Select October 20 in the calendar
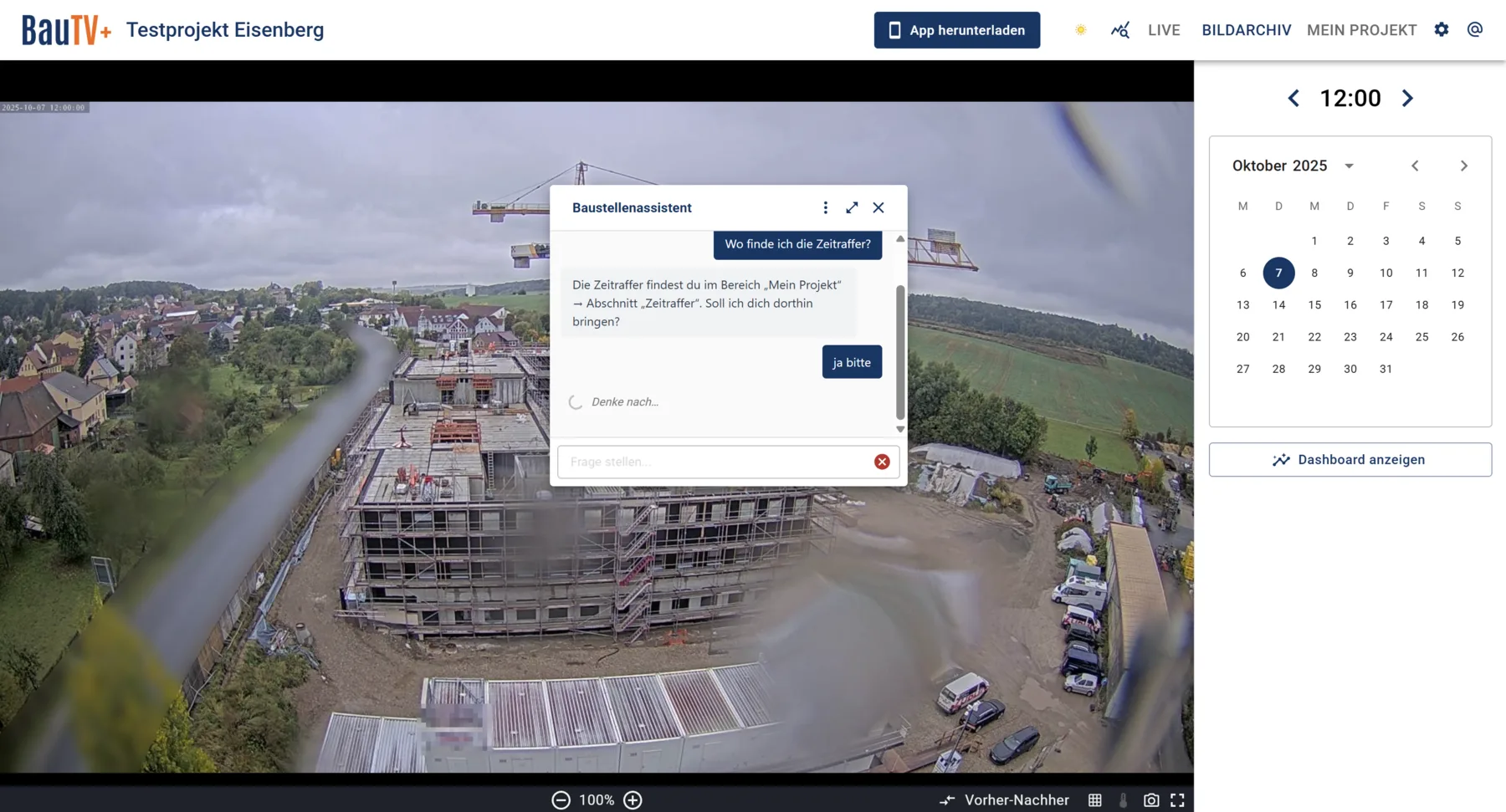1506x812 pixels. pyautogui.click(x=1242, y=337)
